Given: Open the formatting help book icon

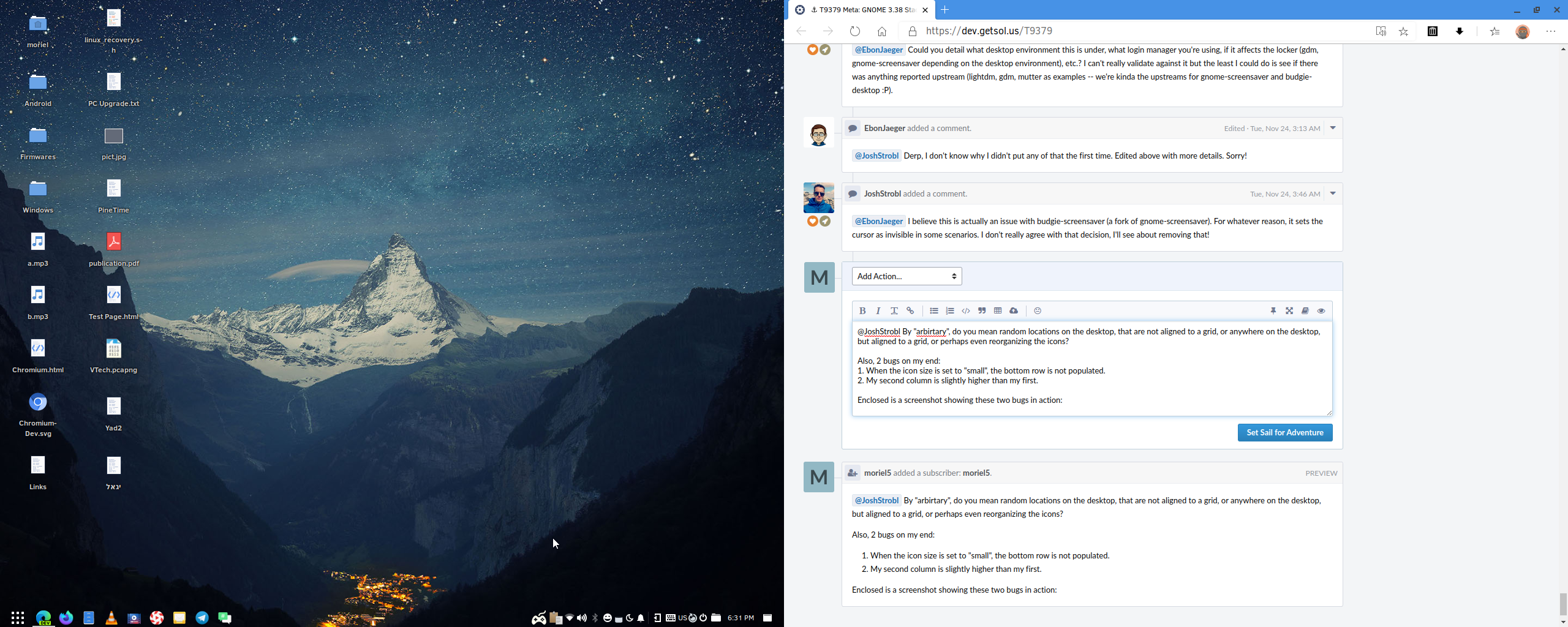Looking at the screenshot, I should coord(1305,311).
